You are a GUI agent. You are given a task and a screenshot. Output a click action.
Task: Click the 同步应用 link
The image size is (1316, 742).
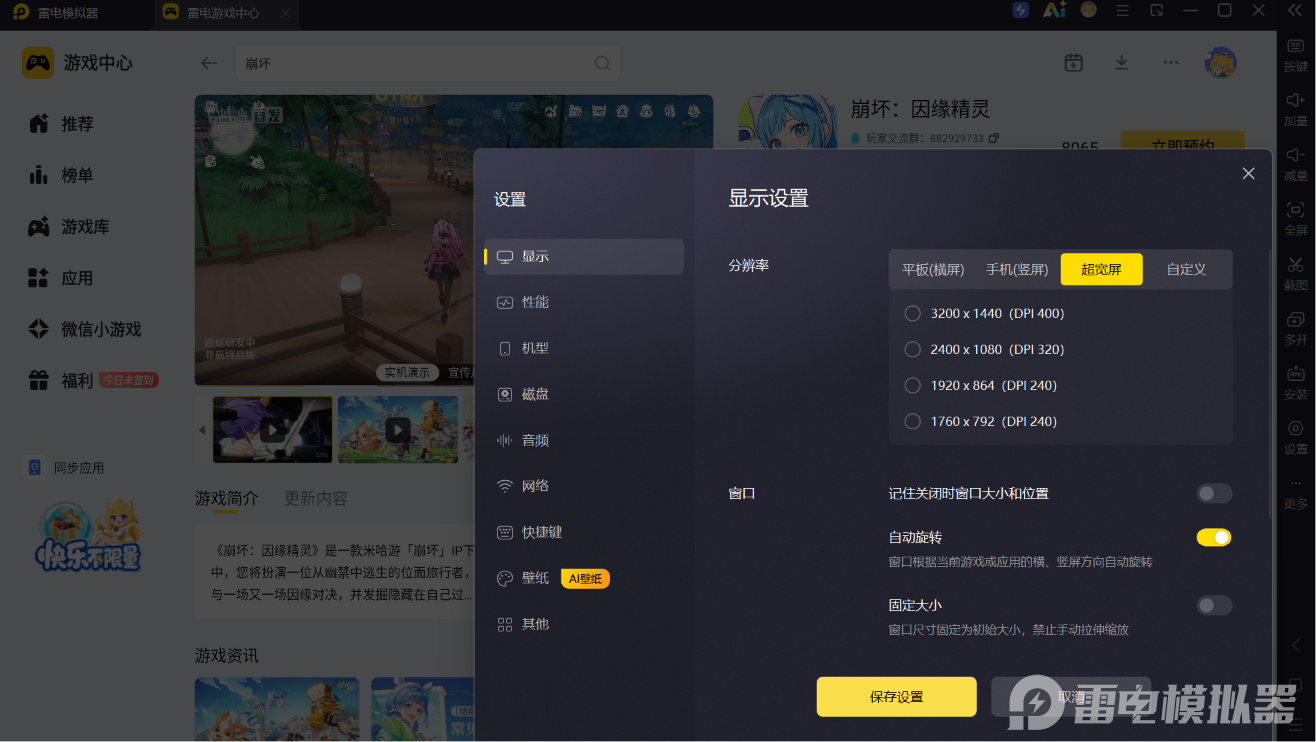(66, 468)
